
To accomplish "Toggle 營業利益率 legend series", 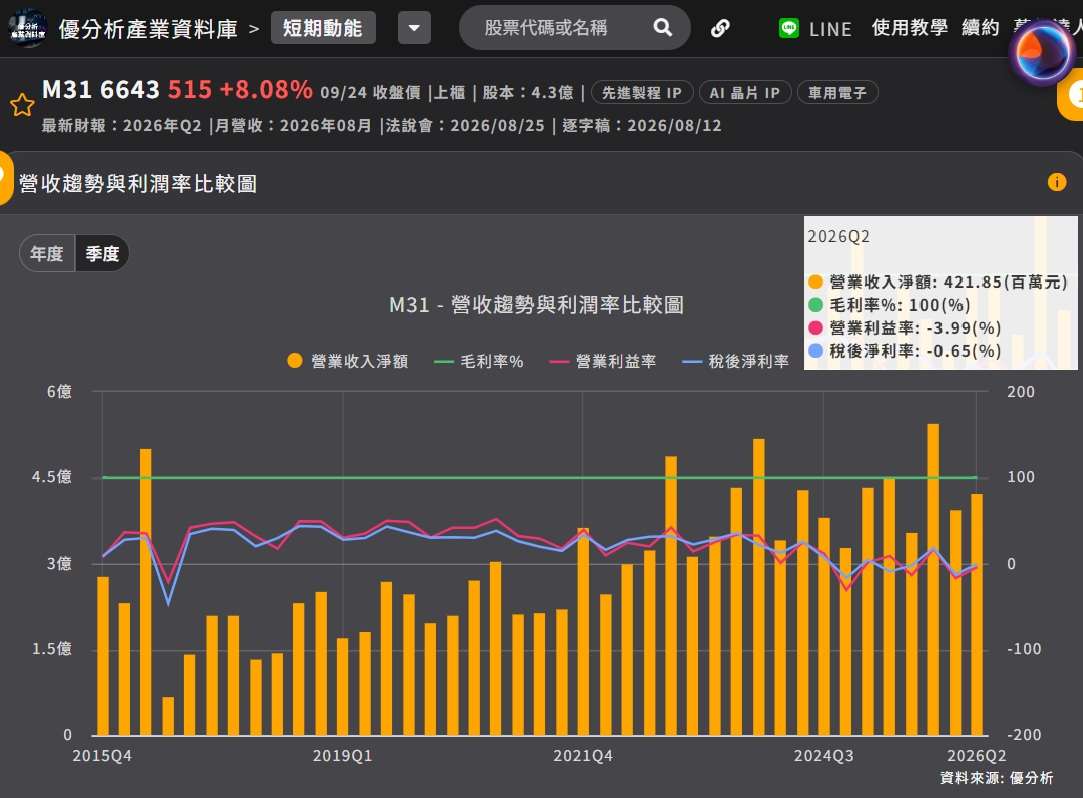I will (603, 361).
